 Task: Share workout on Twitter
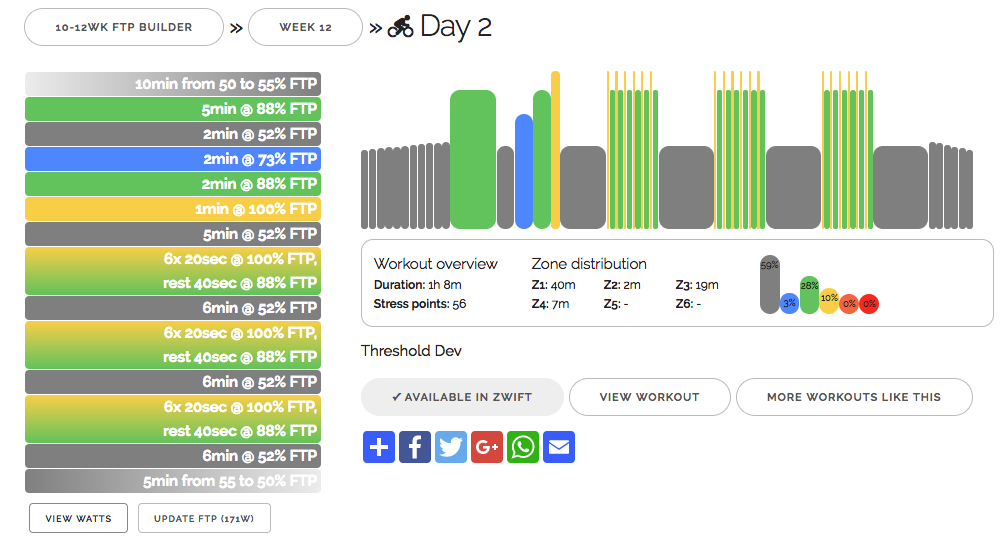click(451, 446)
